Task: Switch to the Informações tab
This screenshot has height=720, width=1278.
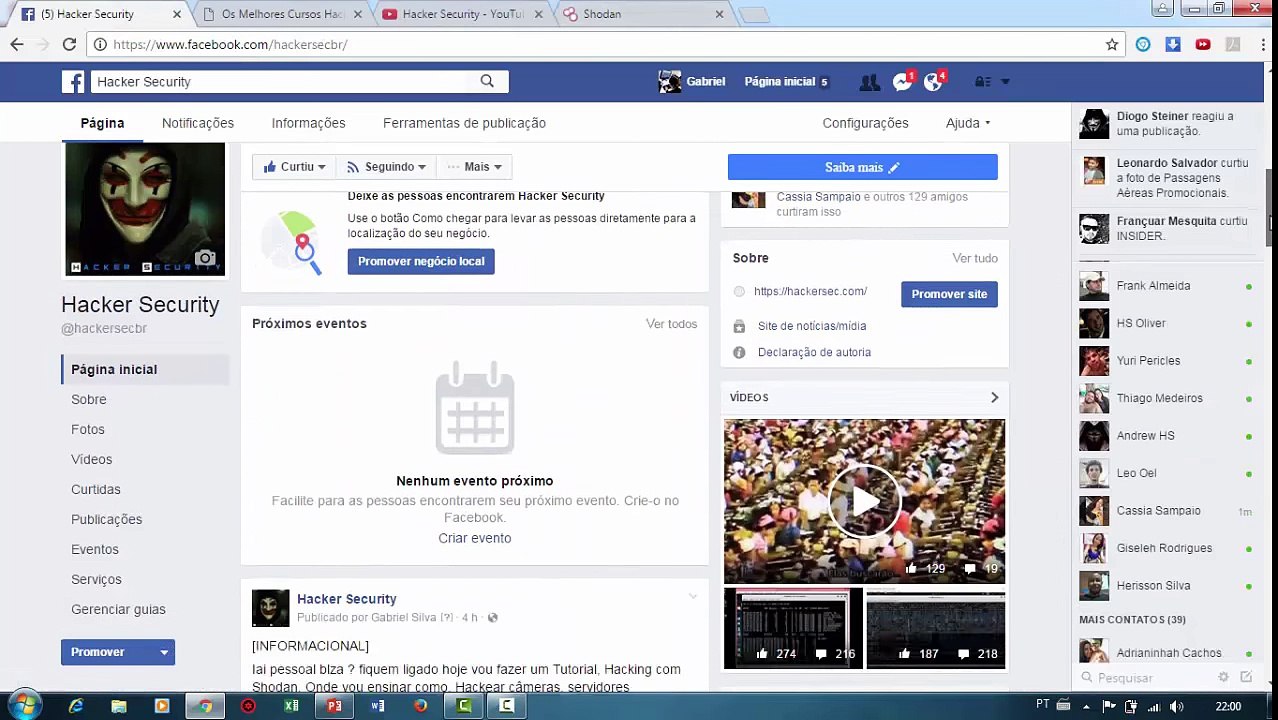Action: [x=308, y=123]
